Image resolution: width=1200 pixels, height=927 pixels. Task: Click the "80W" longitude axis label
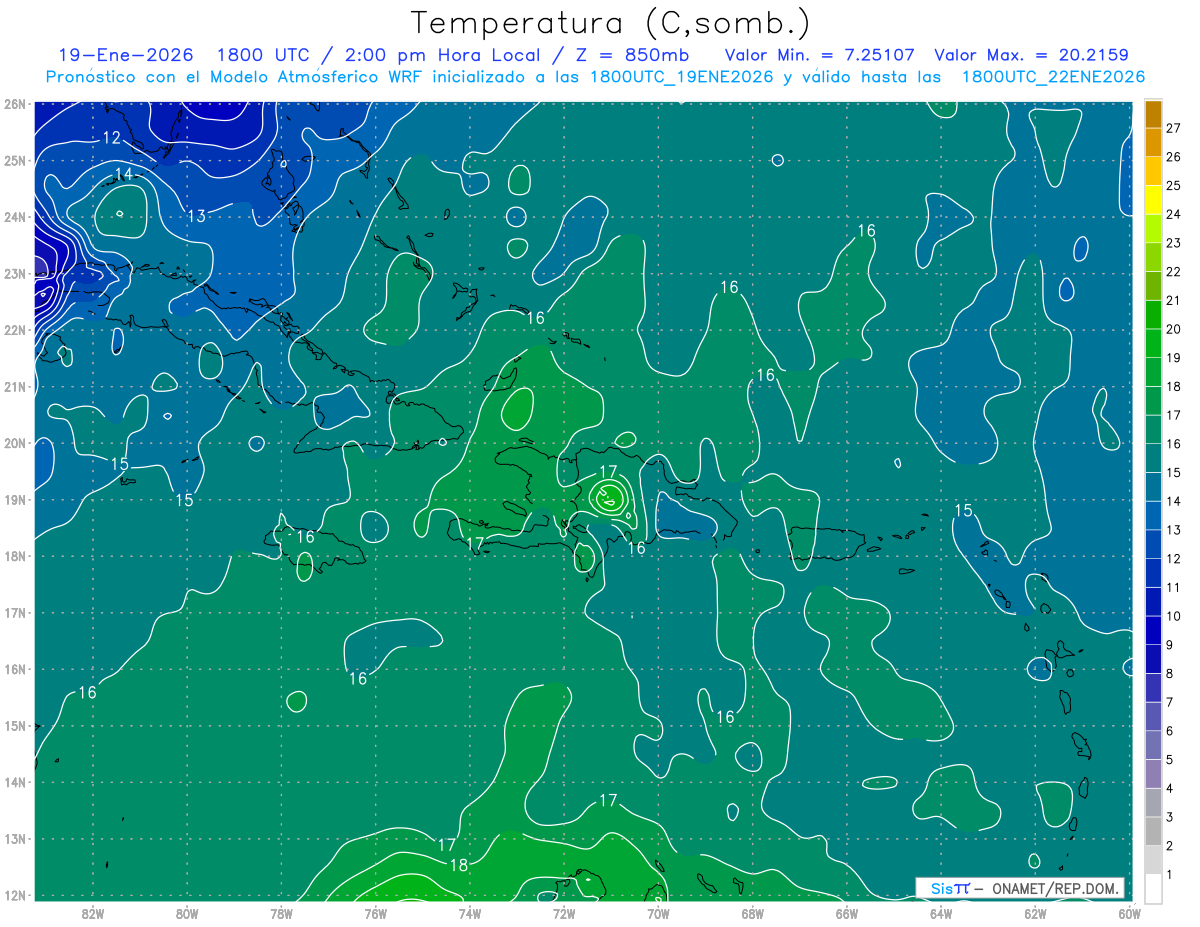point(187,913)
